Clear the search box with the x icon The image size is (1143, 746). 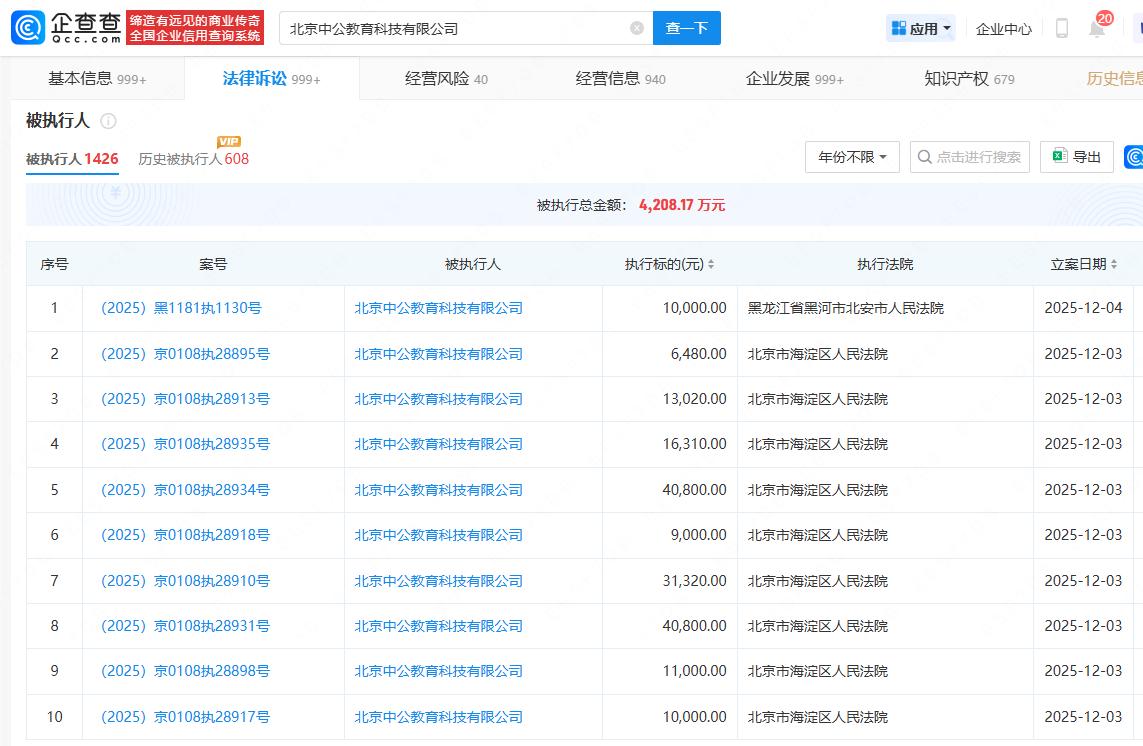[634, 28]
